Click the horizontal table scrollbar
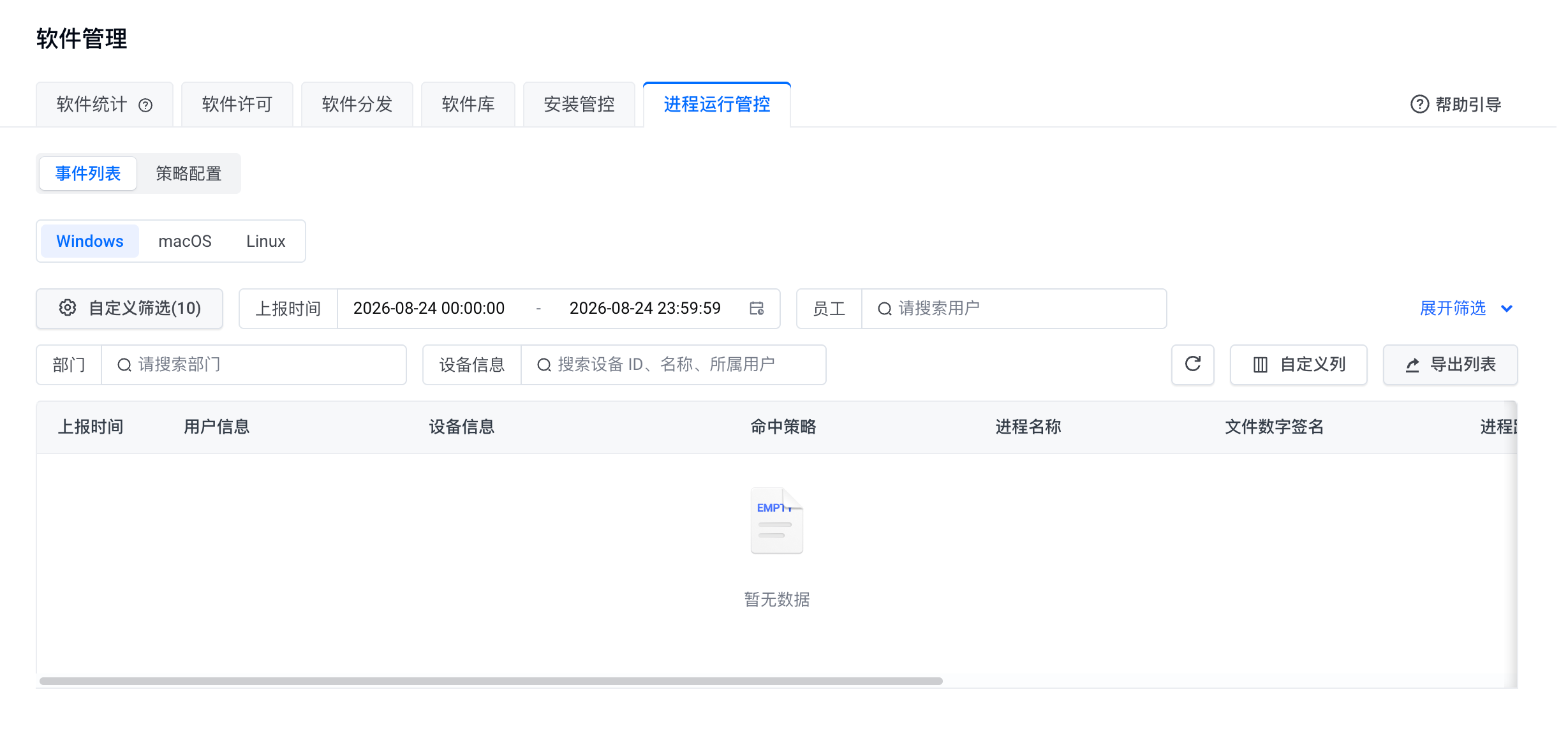Viewport: 1568px width, 736px height. [491, 681]
